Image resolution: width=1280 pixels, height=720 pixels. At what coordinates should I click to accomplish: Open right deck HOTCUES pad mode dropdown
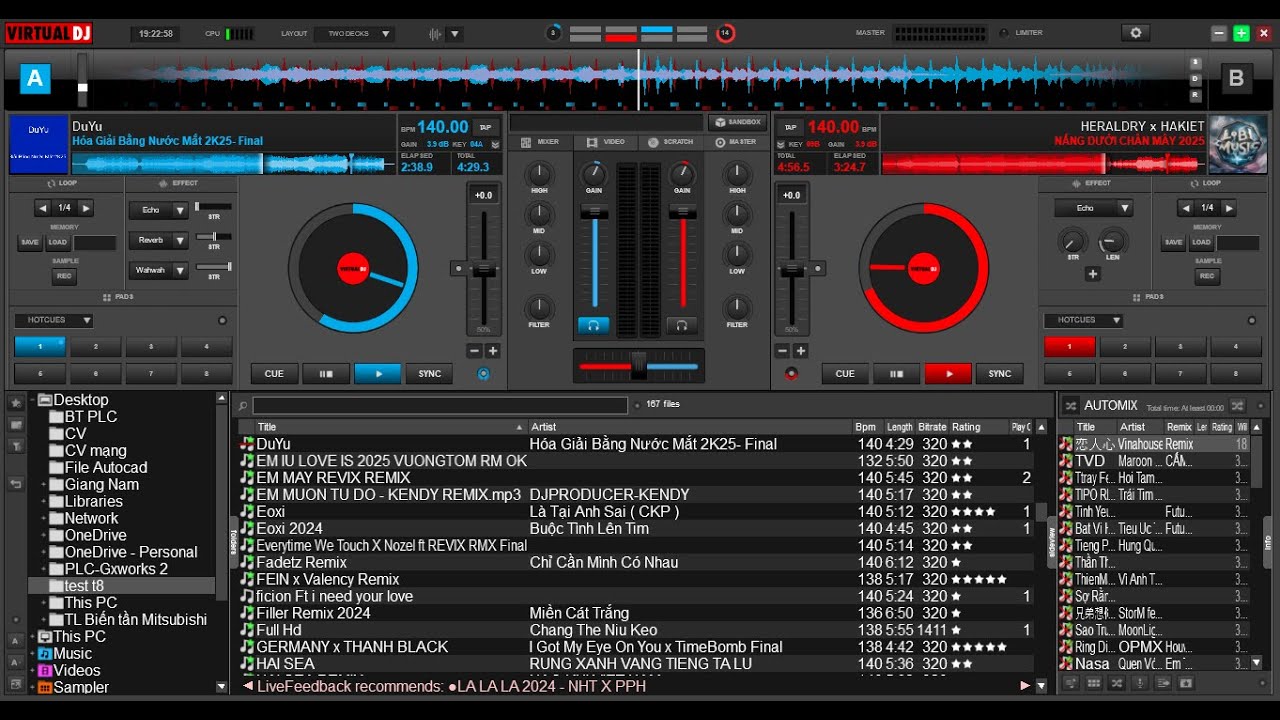(x=1083, y=320)
